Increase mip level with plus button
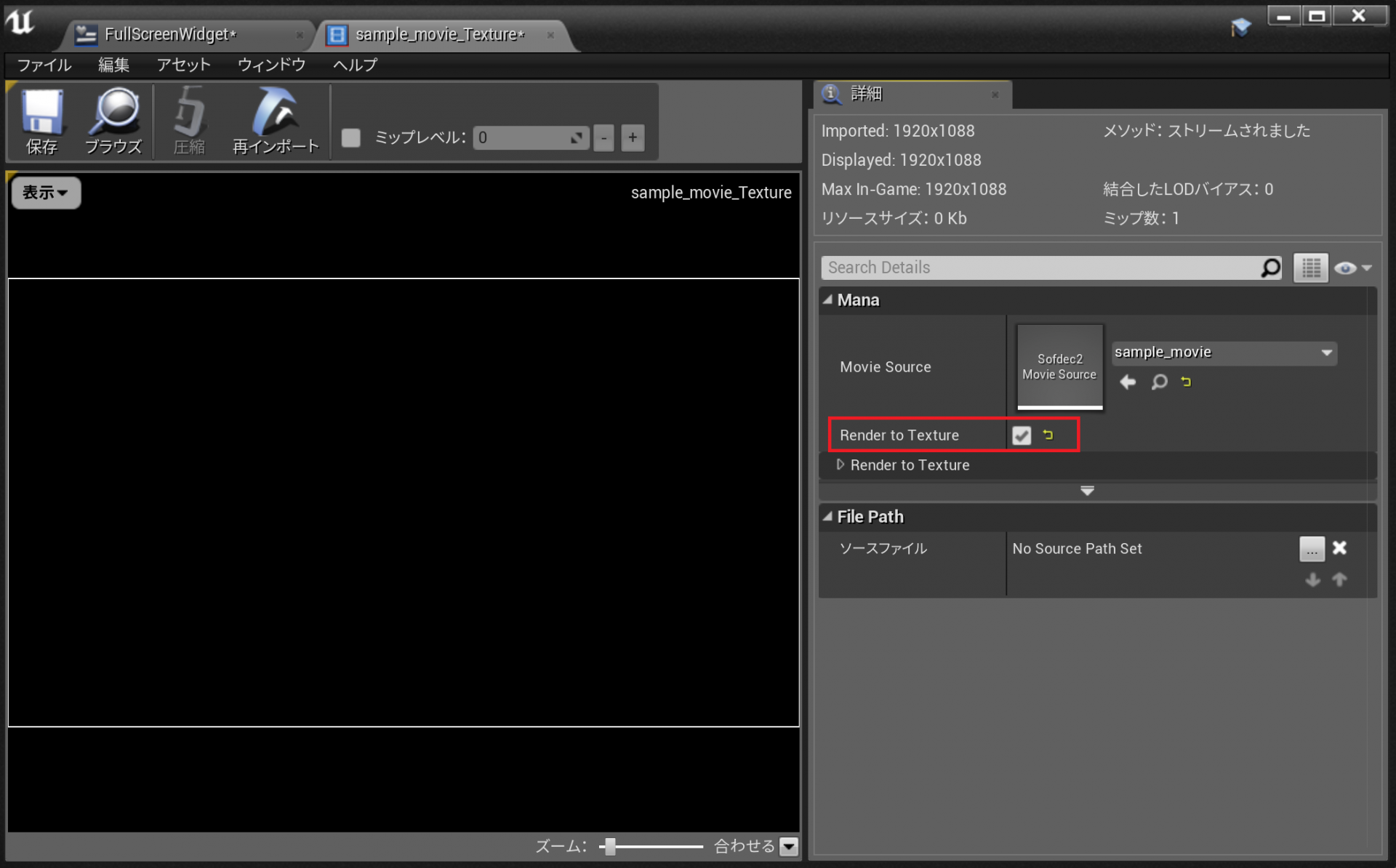Screen dimensions: 1396x868 click(x=633, y=137)
